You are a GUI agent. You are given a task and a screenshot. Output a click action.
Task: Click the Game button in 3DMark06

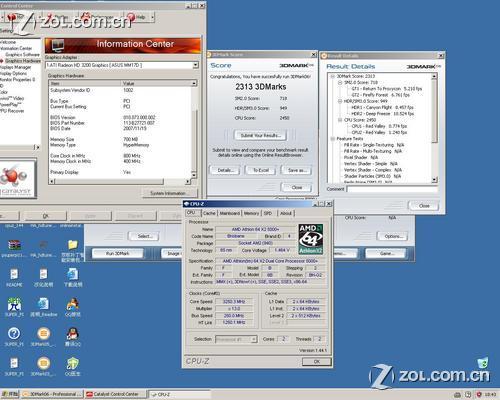click(385, 254)
